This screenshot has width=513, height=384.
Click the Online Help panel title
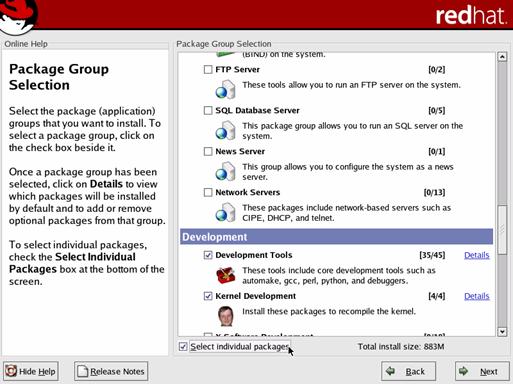click(x=26, y=44)
